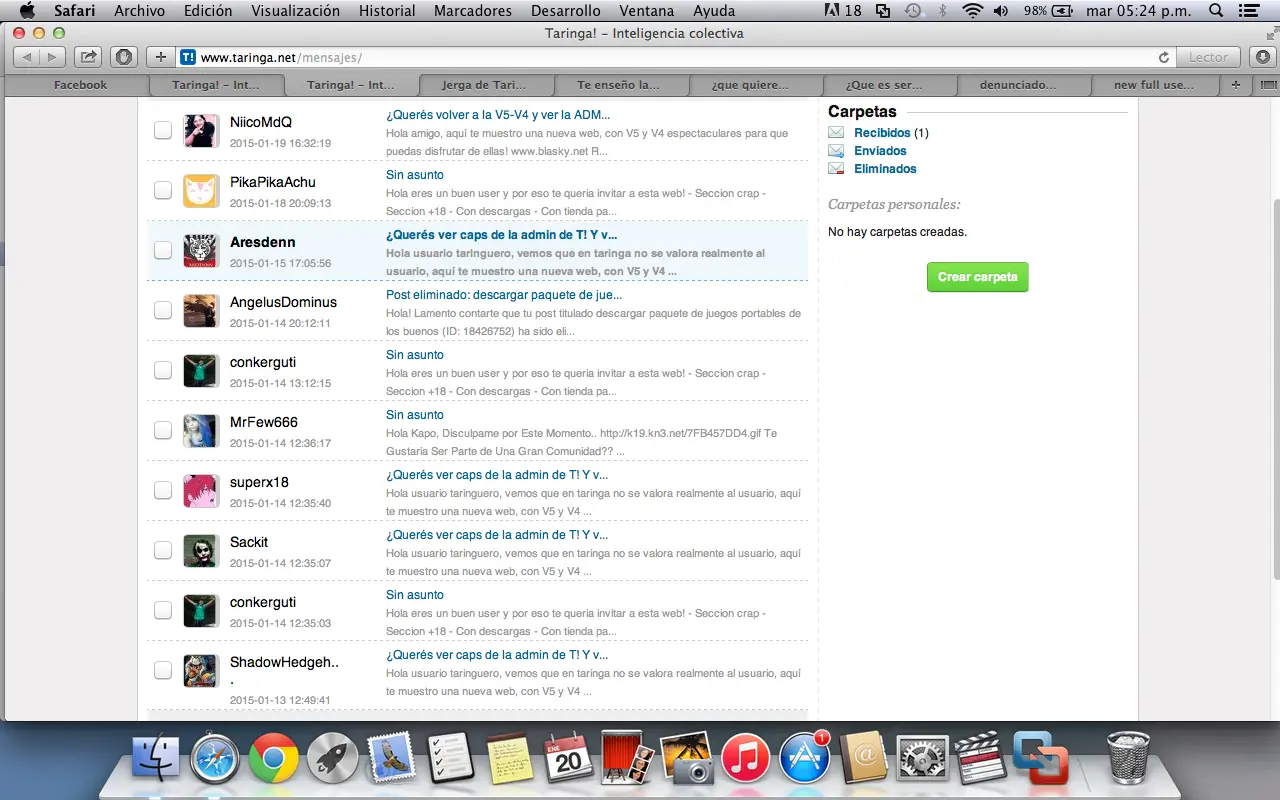
Task: Check the box for Aresdenn's message
Action: click(x=163, y=250)
